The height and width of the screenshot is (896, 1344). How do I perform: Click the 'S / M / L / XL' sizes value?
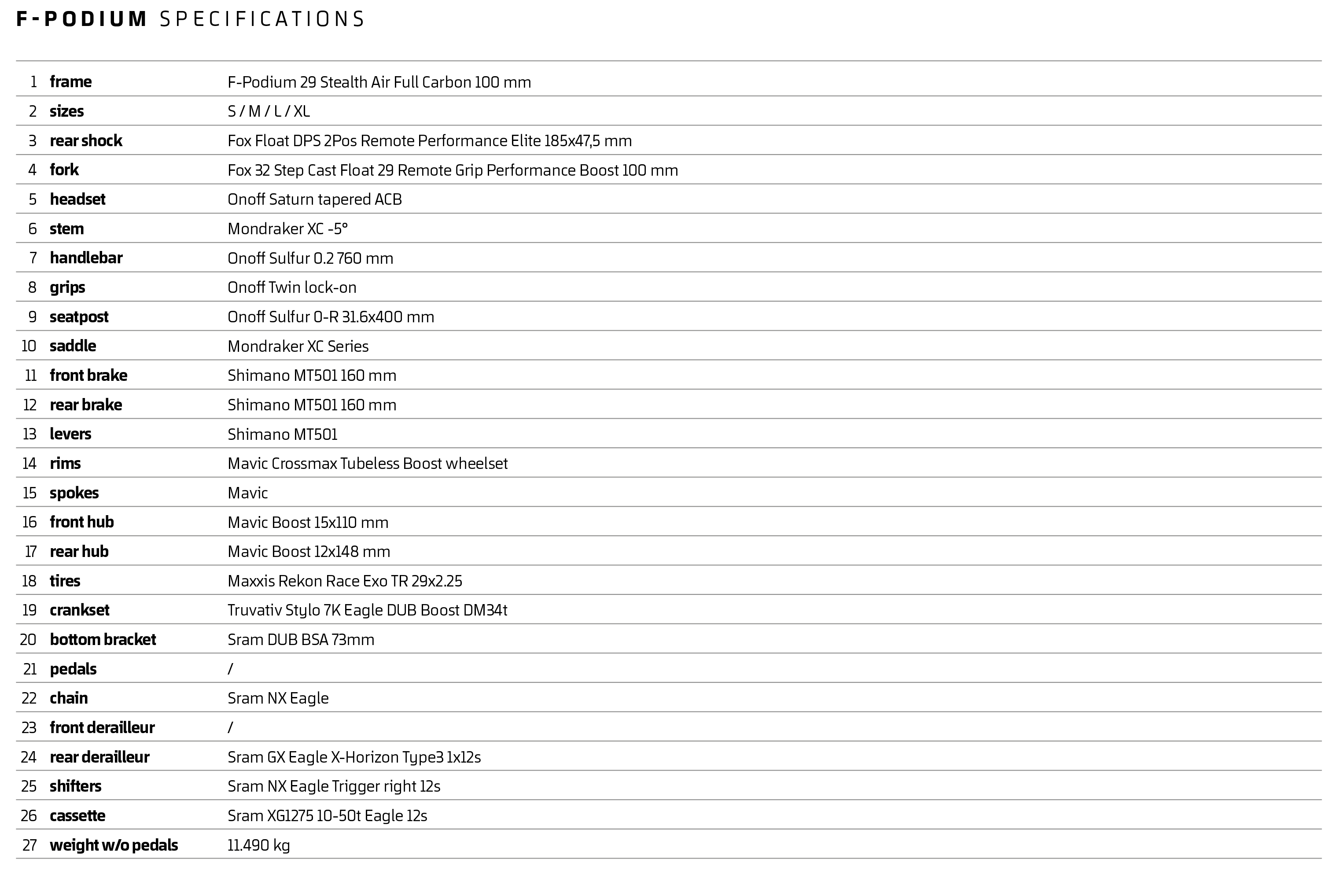(269, 111)
